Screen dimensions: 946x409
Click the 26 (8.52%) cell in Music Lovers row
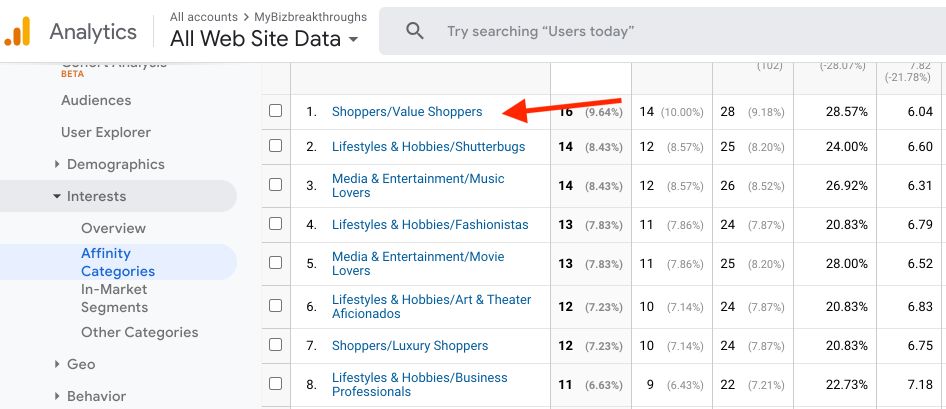point(752,186)
